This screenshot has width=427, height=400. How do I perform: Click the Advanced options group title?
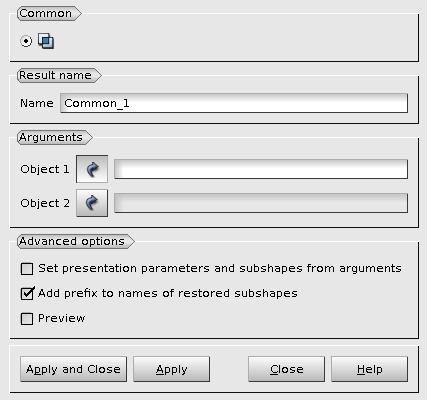pos(72,241)
